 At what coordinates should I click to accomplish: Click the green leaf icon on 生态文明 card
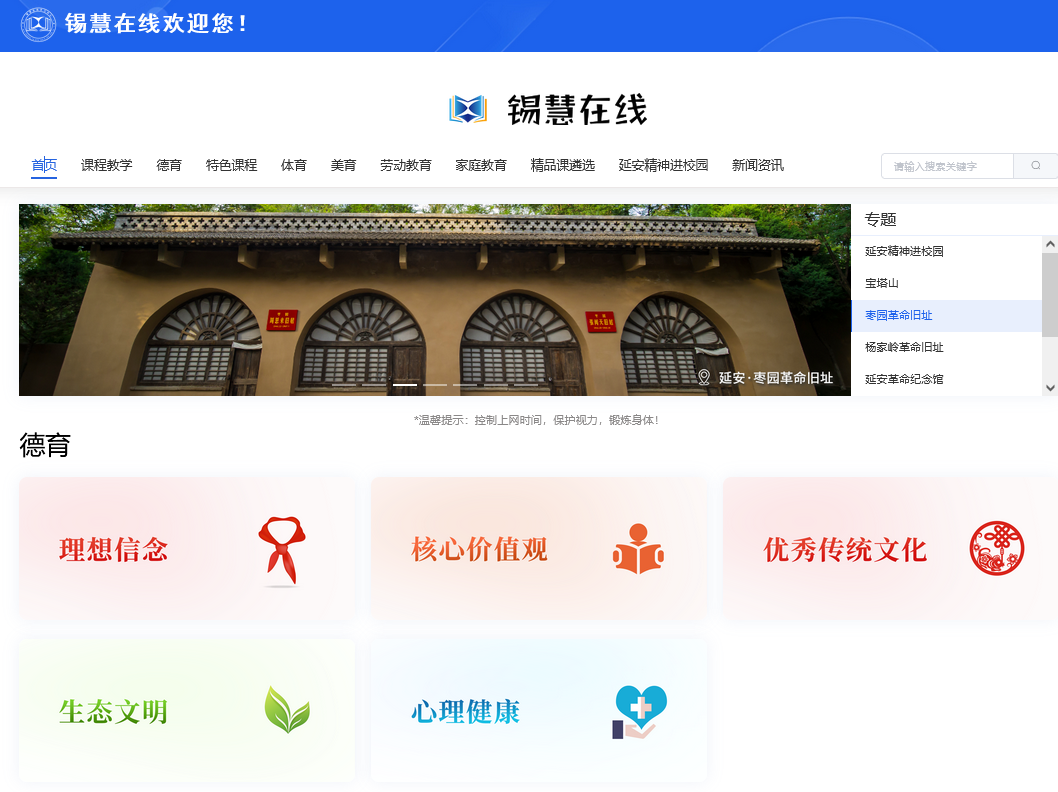click(286, 710)
